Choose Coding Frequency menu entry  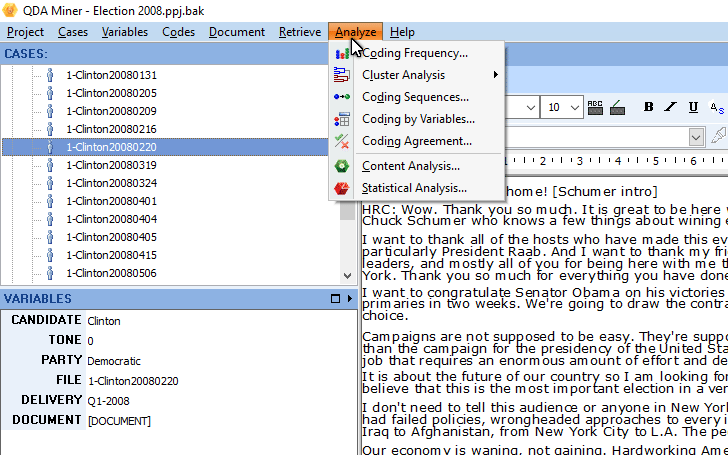416,53
